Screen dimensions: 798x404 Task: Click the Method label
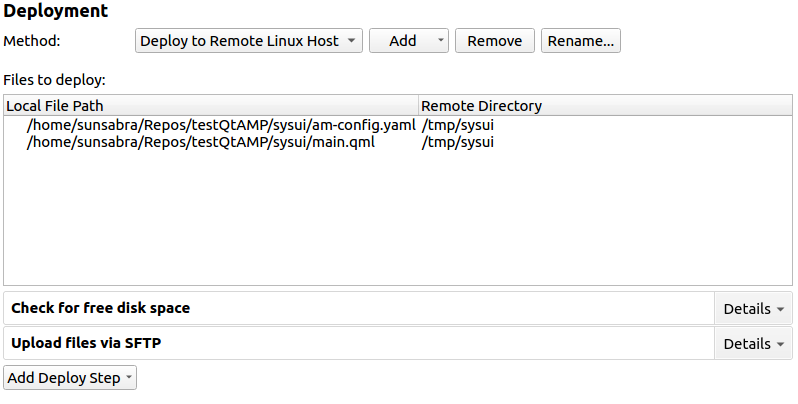[32, 41]
